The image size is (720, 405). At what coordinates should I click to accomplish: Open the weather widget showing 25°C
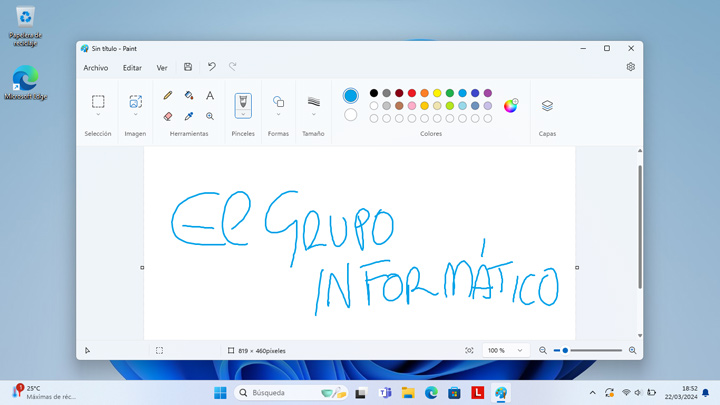tap(44, 393)
